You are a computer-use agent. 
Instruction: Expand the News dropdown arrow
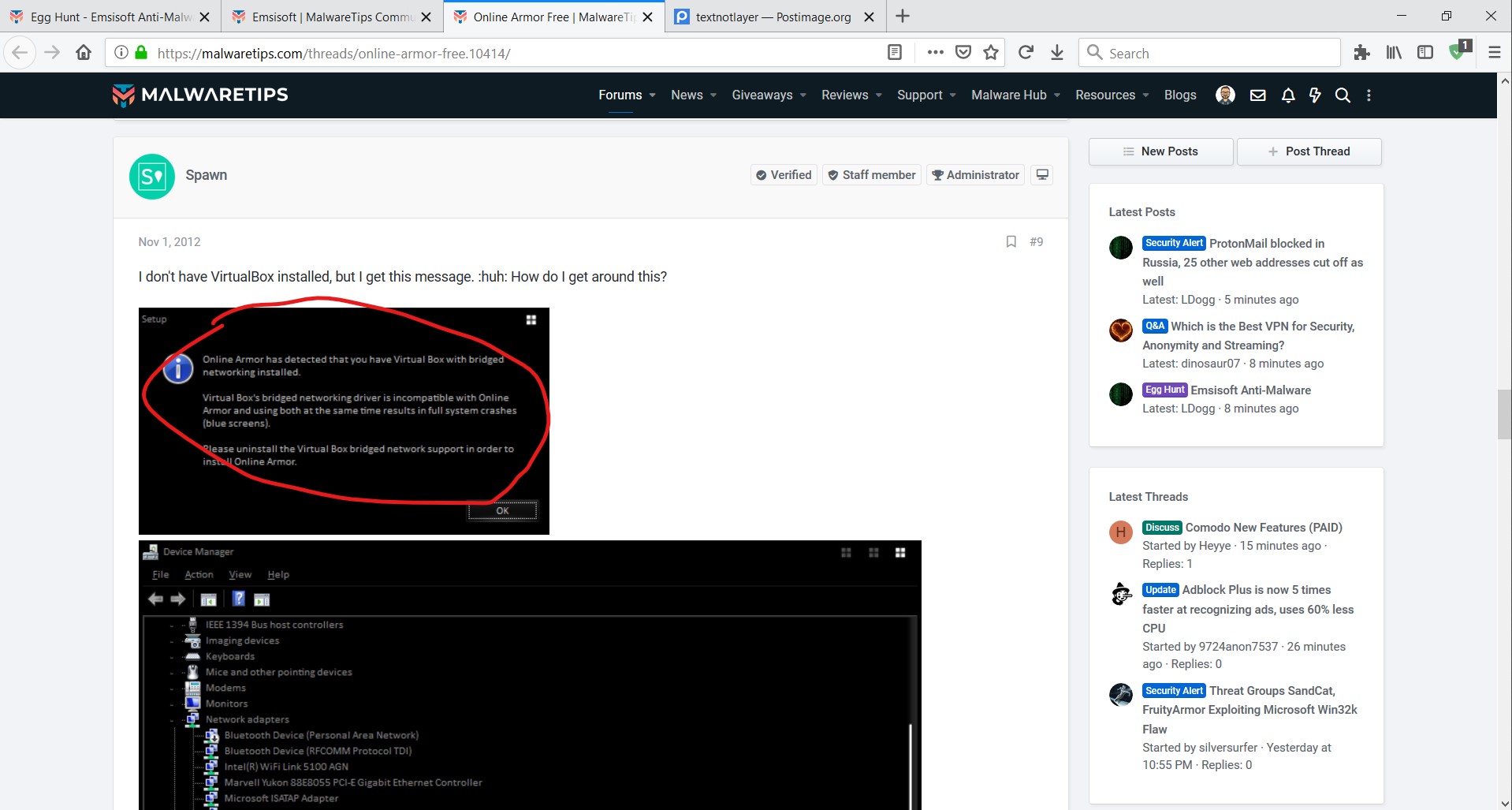[713, 95]
